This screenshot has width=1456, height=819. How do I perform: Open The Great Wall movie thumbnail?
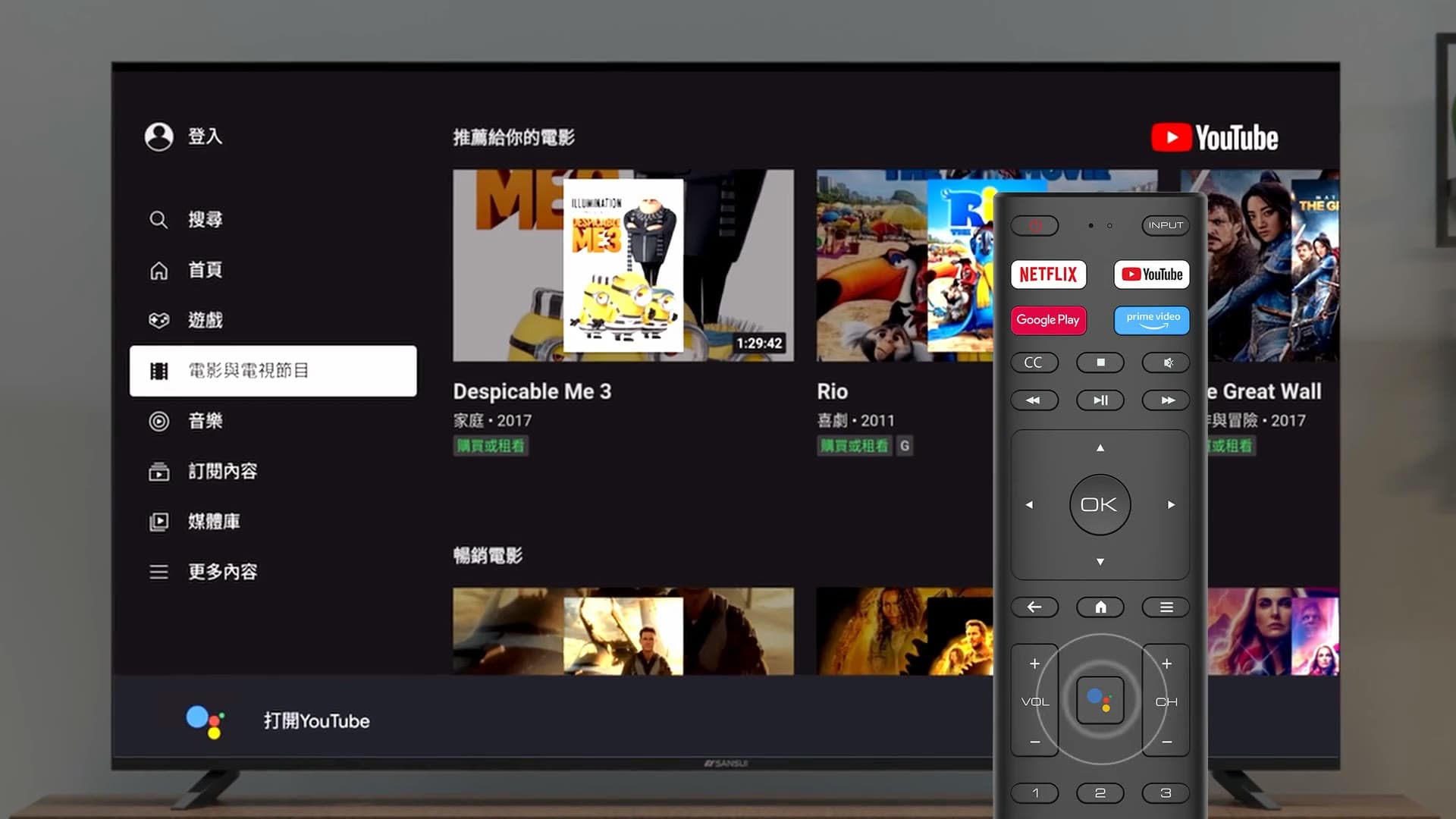click(x=1273, y=265)
